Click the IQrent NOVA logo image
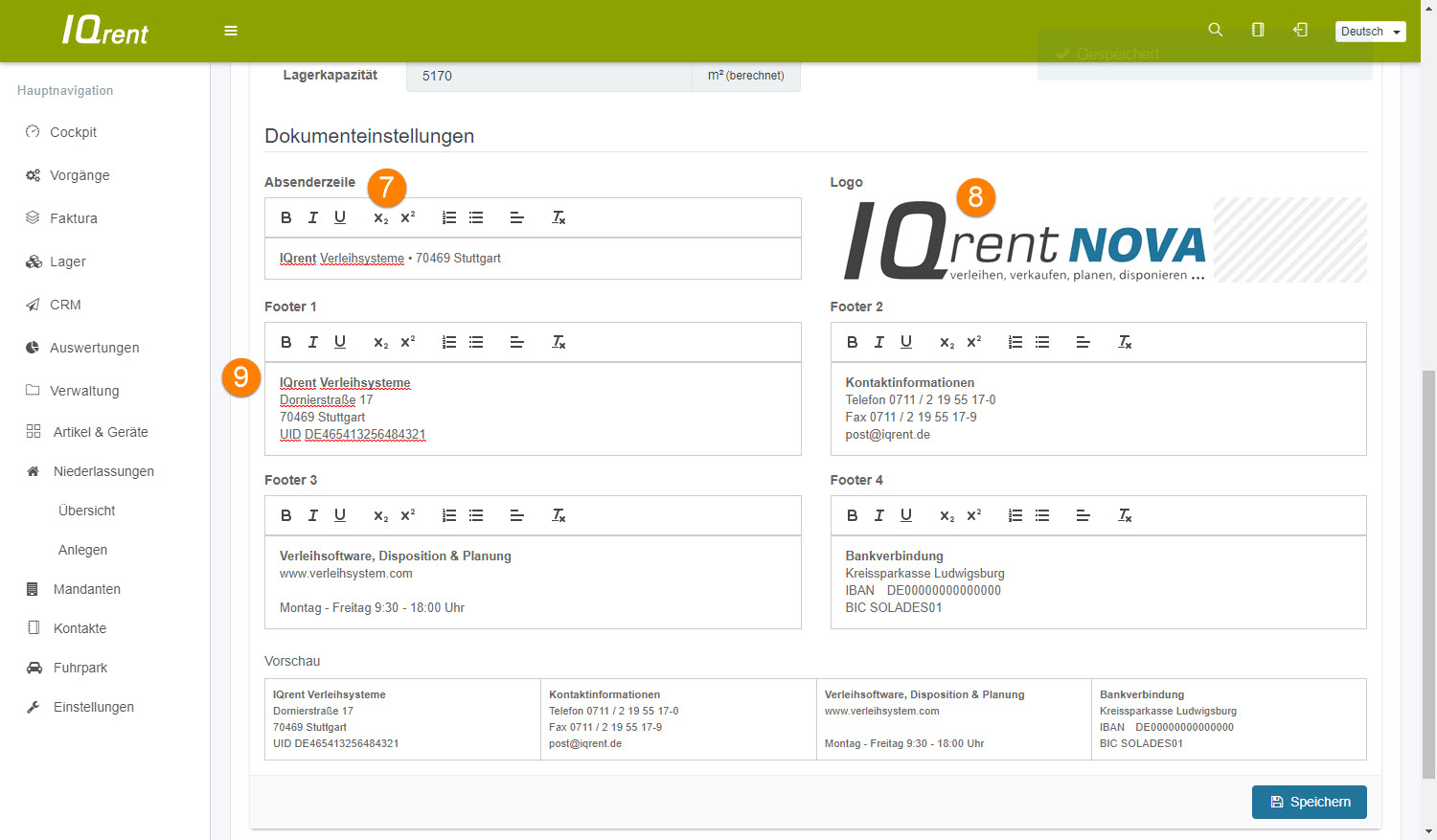 point(1024,240)
